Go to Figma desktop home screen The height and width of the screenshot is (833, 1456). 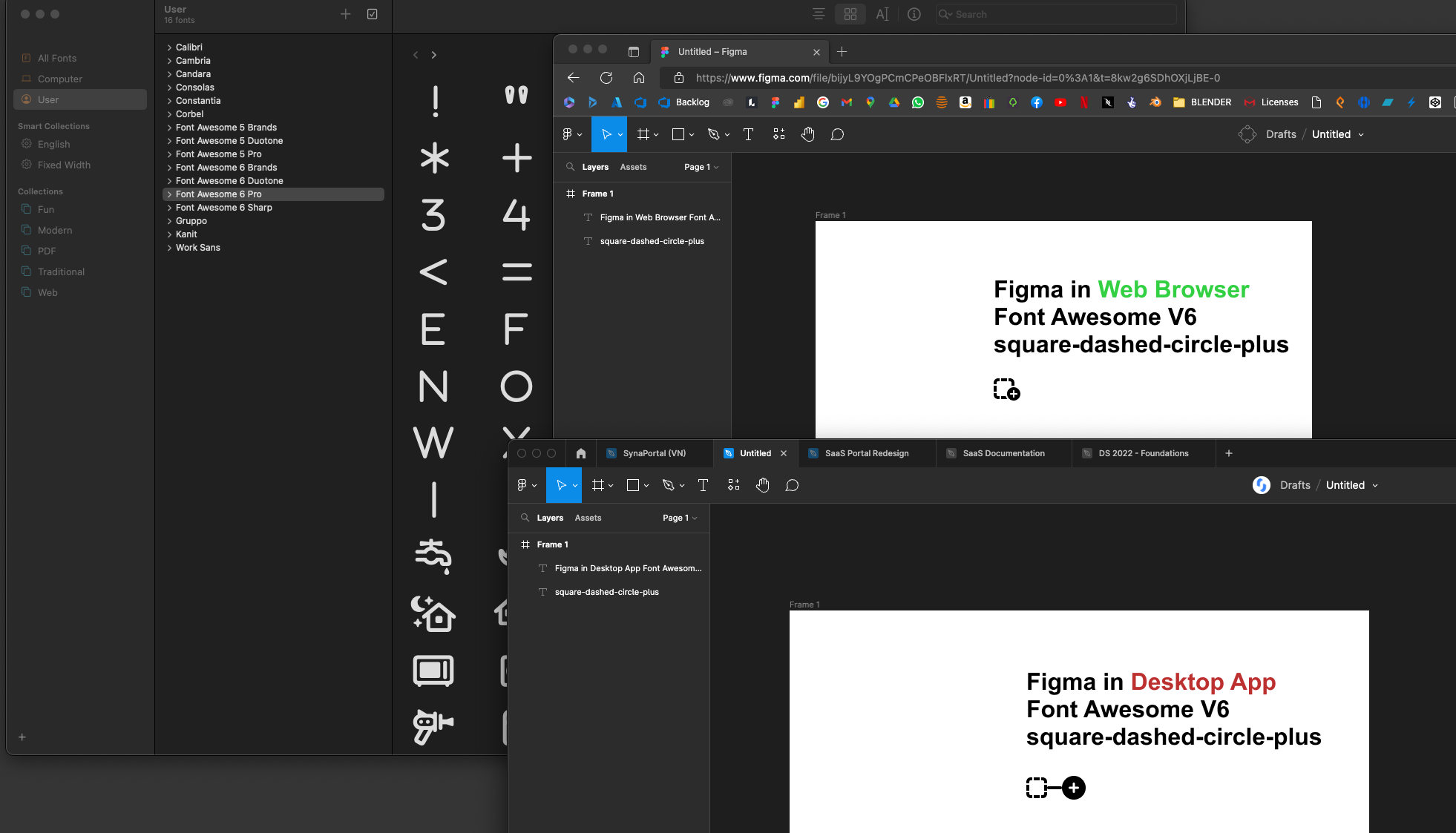coord(581,453)
